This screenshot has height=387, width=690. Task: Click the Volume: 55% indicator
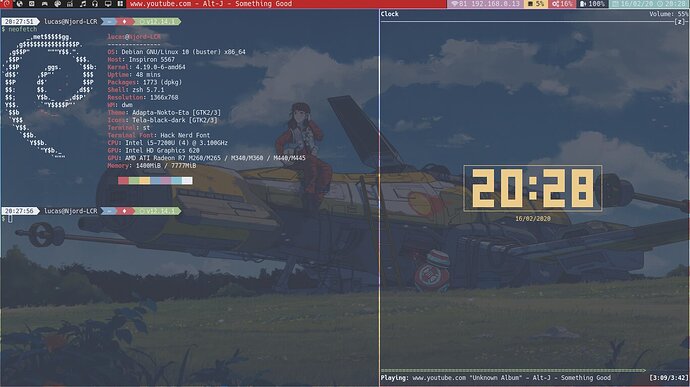point(668,14)
